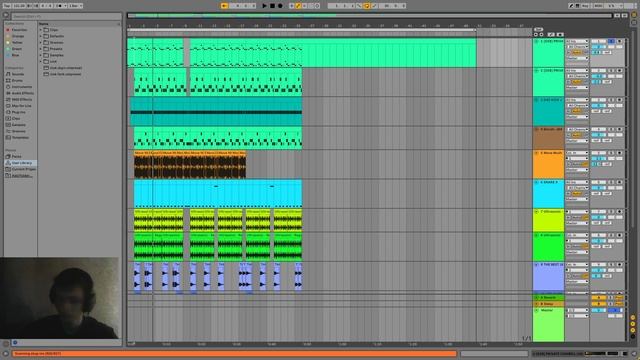Expand the Grooves folder in browser list

tap(41, 42)
